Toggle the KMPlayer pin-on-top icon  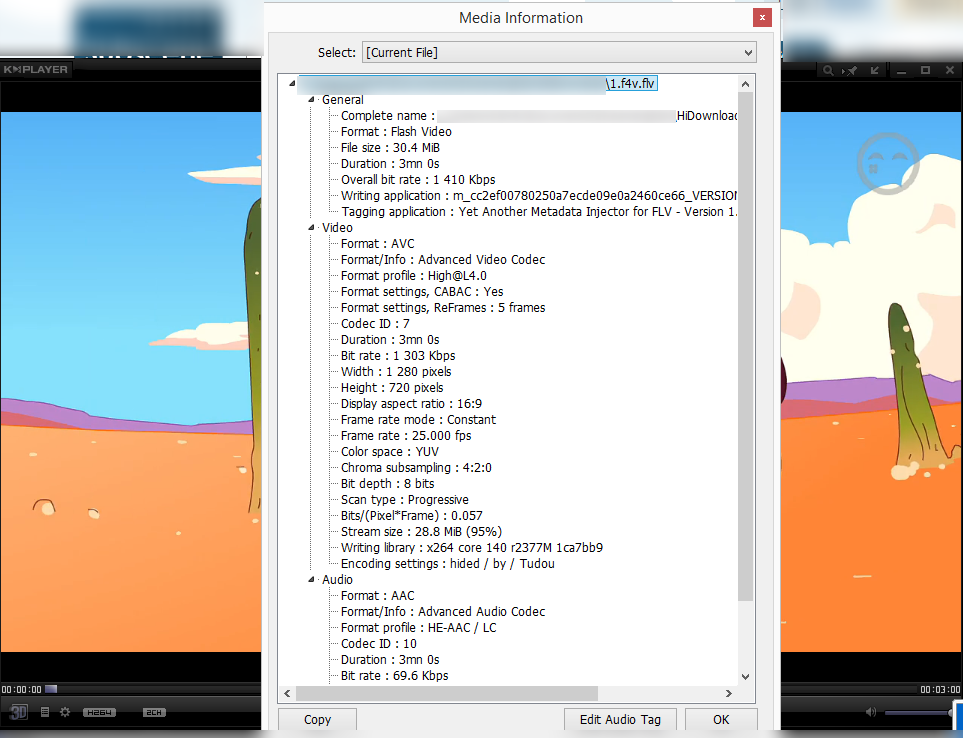point(850,71)
